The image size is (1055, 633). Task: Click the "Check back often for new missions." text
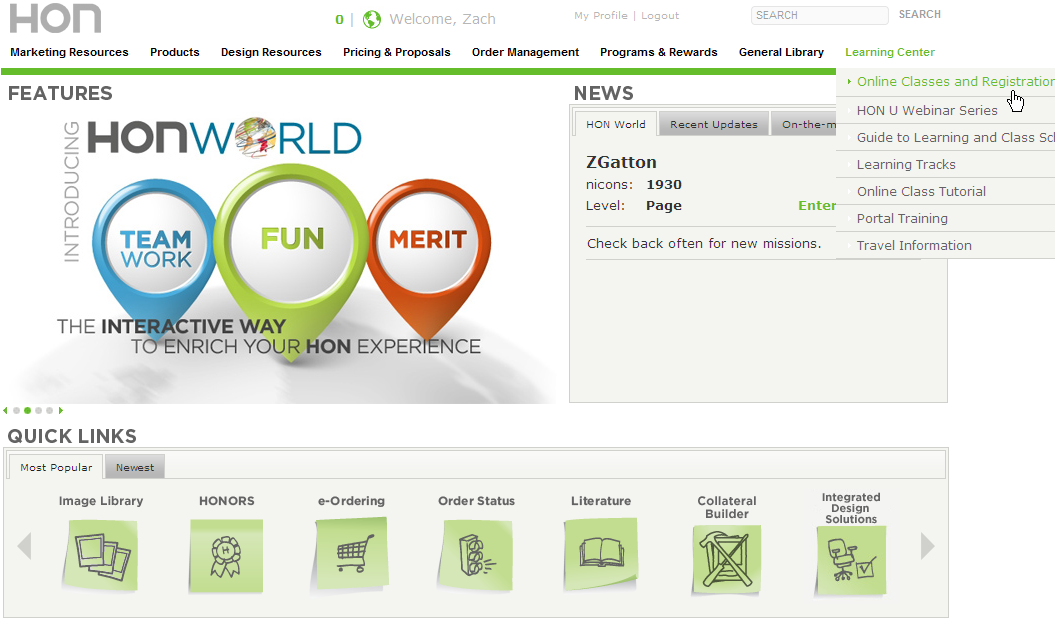704,244
